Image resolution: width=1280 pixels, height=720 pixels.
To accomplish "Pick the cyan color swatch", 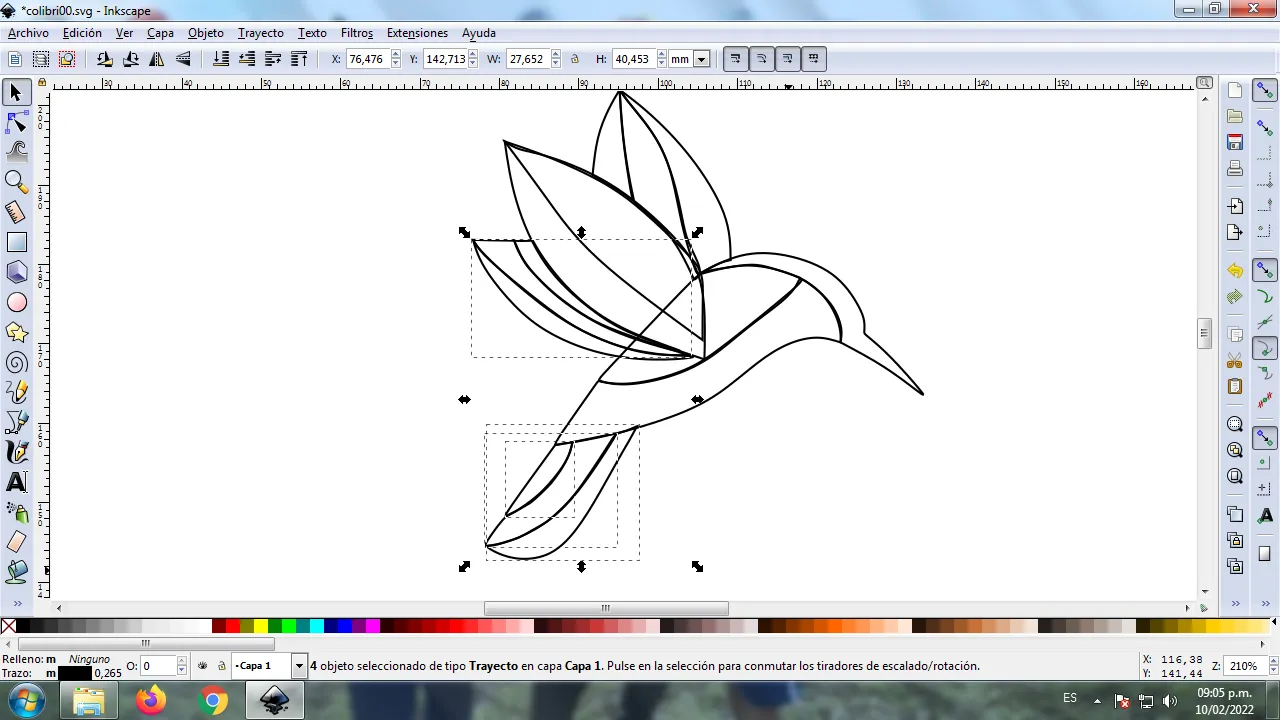I will coord(317,626).
